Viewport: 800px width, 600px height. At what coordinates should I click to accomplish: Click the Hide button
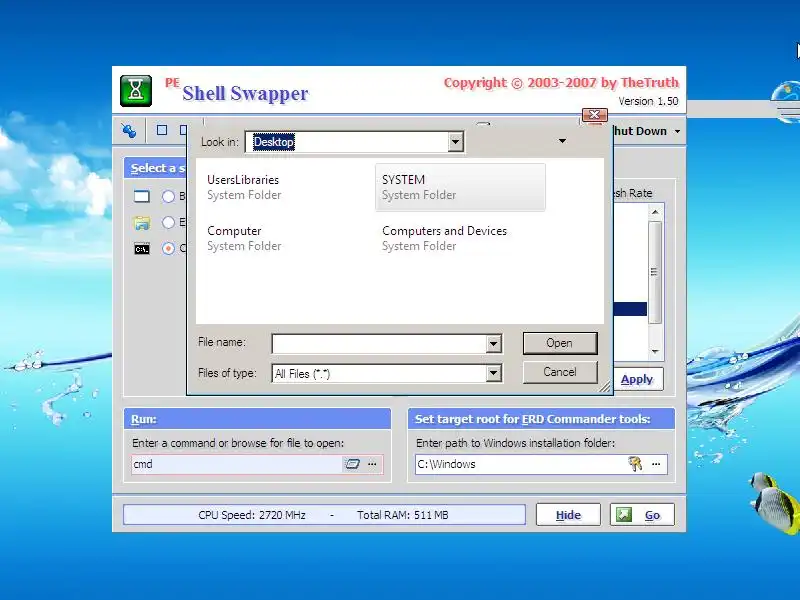(568, 515)
